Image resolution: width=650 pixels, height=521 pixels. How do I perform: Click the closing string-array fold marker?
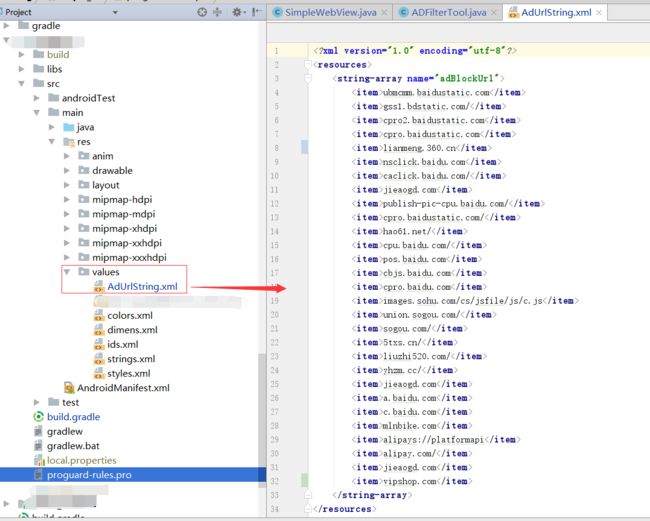click(308, 495)
